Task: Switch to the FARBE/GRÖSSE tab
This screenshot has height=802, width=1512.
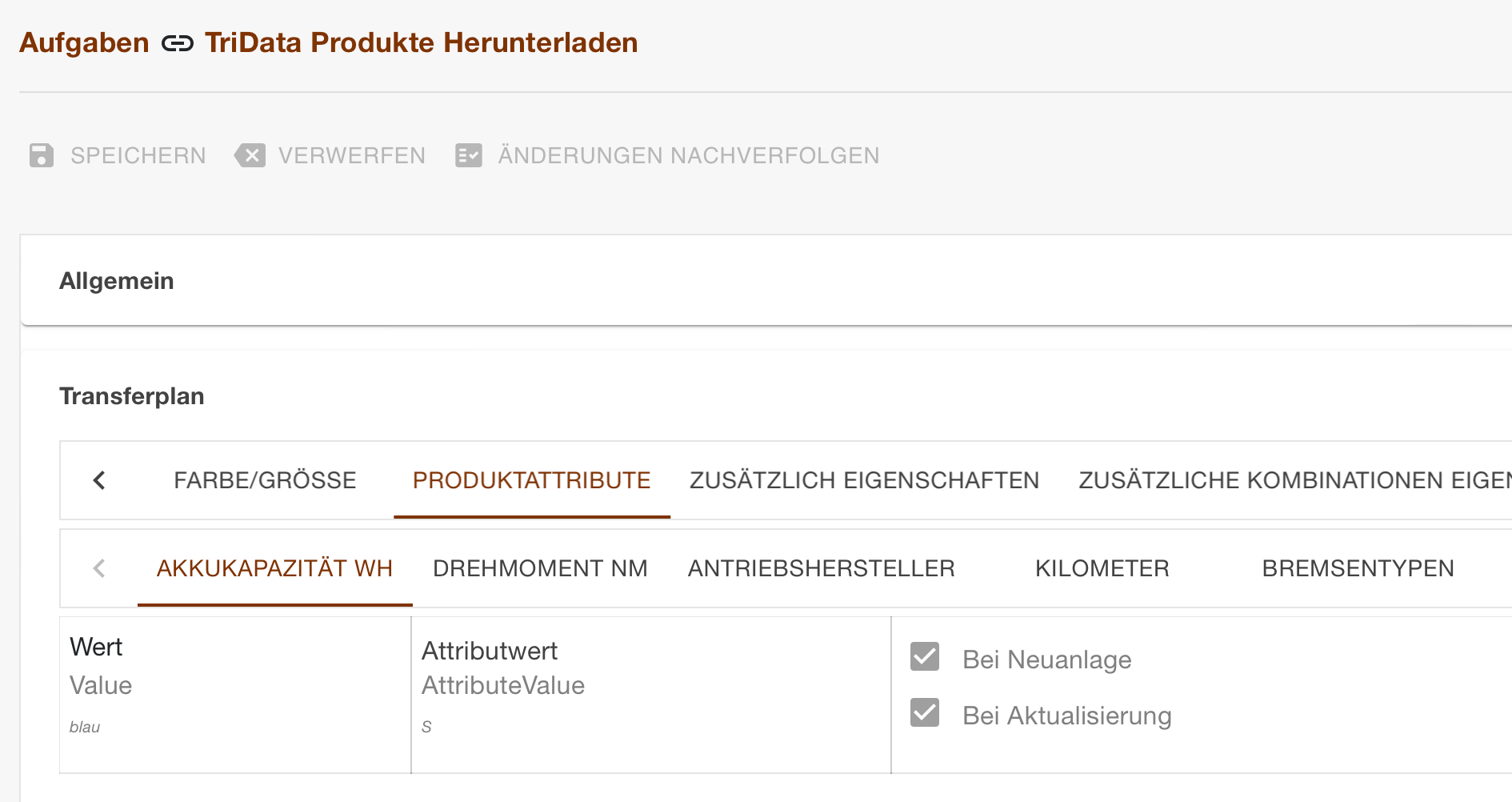Action: point(265,480)
